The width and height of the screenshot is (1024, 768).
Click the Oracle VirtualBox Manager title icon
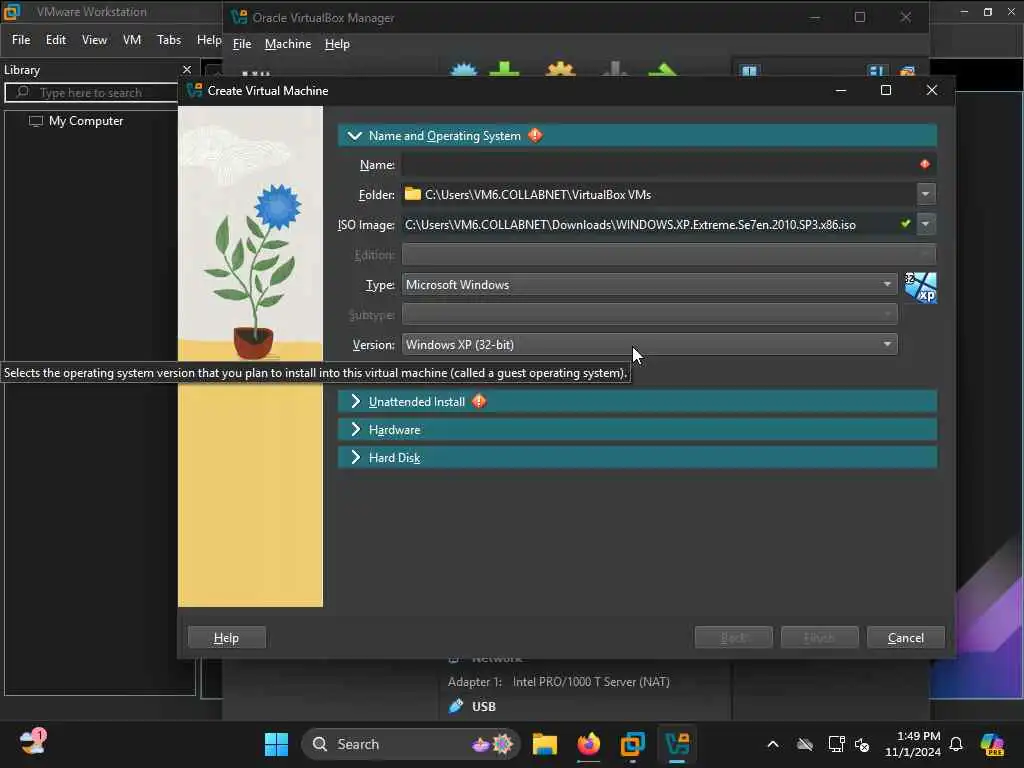[239, 18]
